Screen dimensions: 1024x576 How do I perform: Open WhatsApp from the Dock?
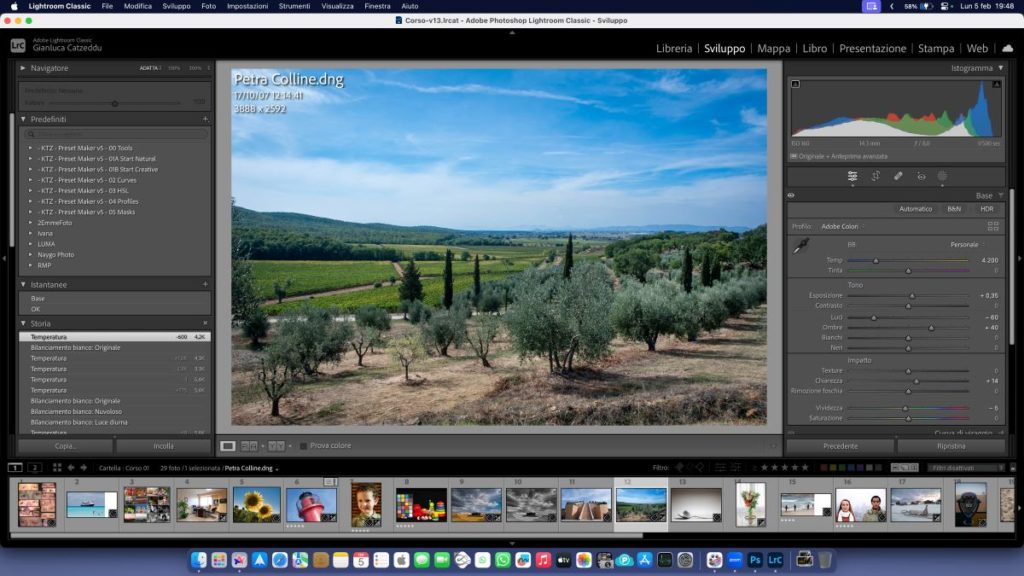pyautogui.click(x=503, y=560)
